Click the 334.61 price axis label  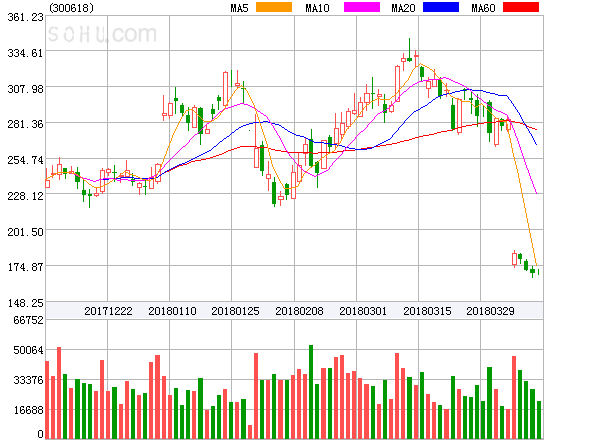(25, 53)
